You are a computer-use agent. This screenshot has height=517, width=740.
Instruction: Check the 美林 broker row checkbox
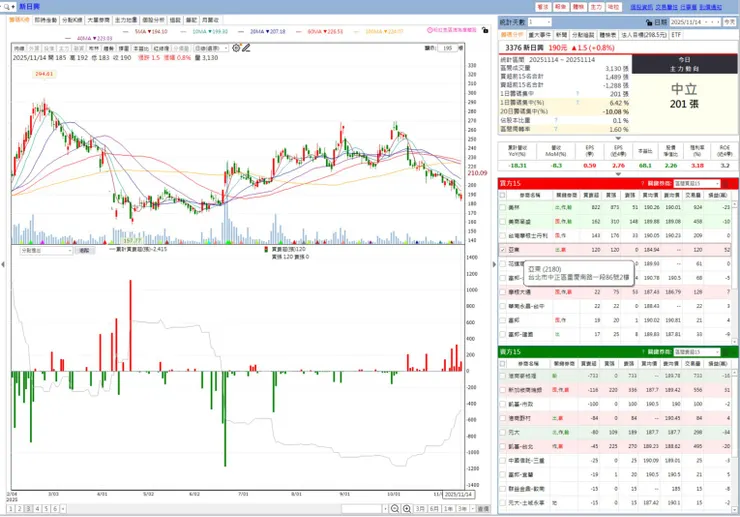tap(503, 207)
